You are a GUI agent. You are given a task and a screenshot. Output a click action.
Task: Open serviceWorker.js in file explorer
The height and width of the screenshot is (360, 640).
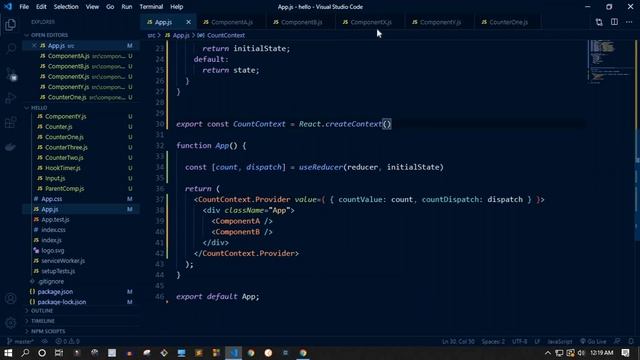click(x=81, y=260)
